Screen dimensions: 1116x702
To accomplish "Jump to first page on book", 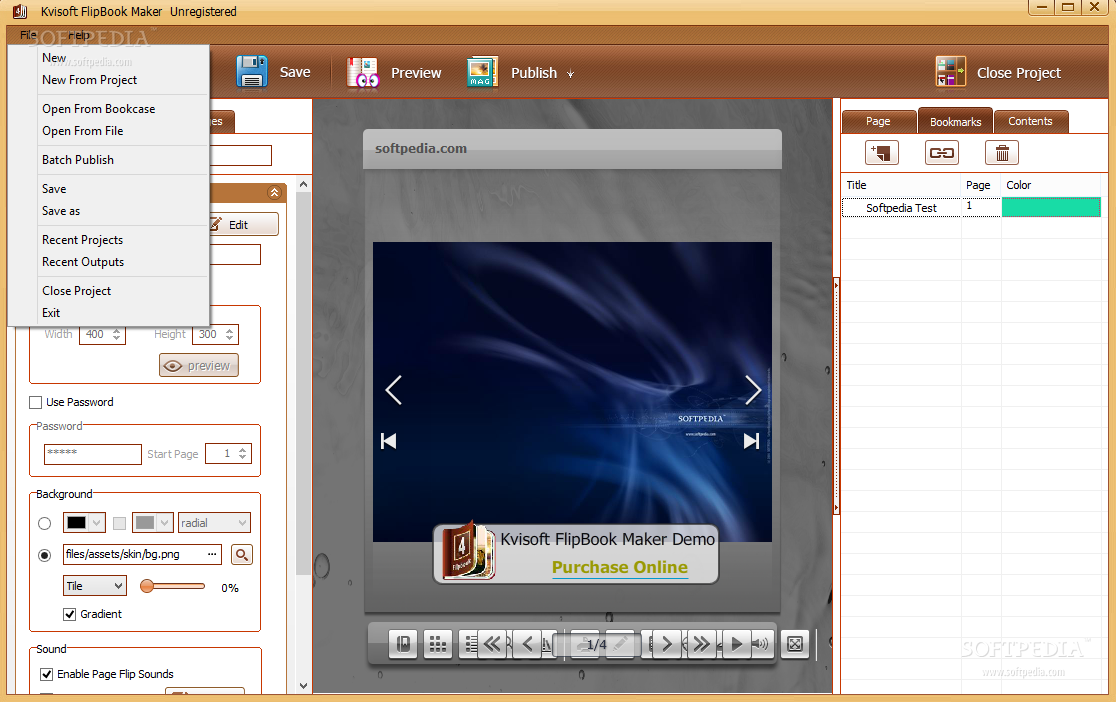I will 389,441.
